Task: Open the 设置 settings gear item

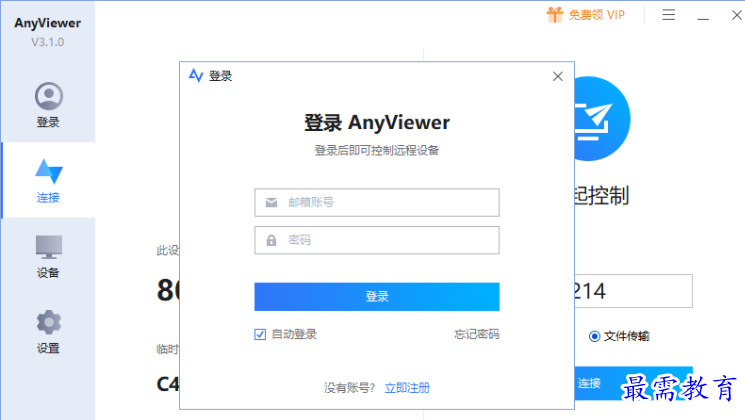Action: pos(48,332)
